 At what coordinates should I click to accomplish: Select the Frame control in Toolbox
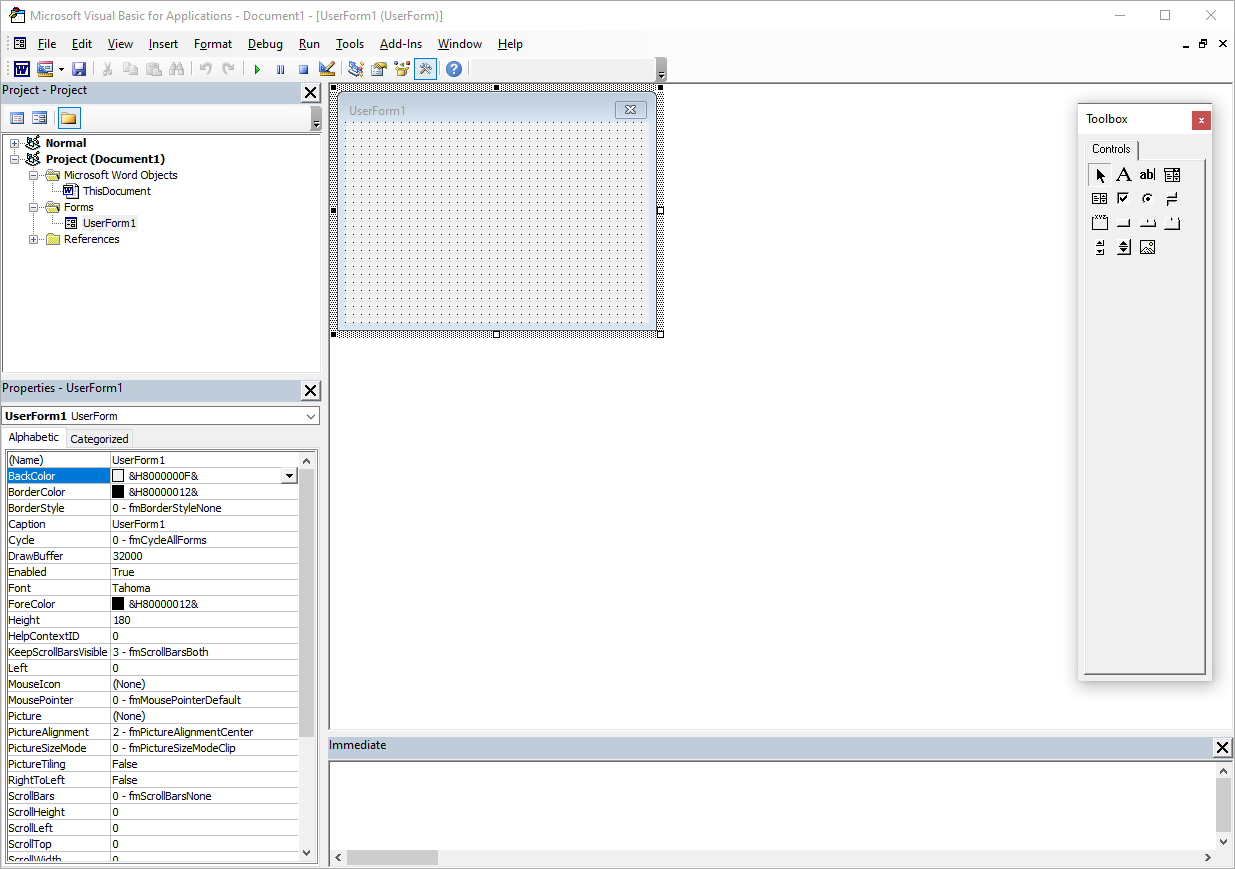pyautogui.click(x=1100, y=223)
